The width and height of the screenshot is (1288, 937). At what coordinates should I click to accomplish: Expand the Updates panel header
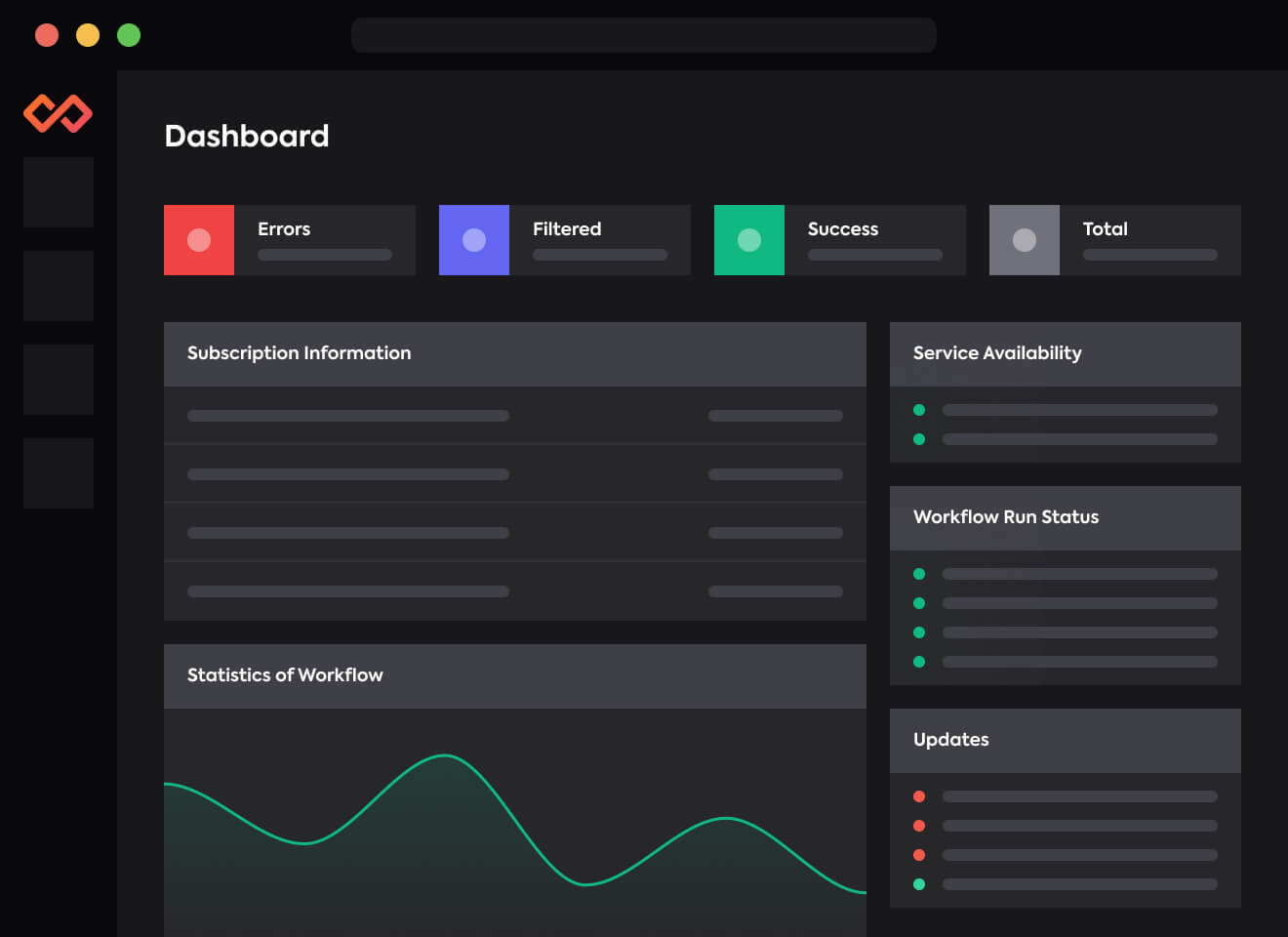point(949,740)
